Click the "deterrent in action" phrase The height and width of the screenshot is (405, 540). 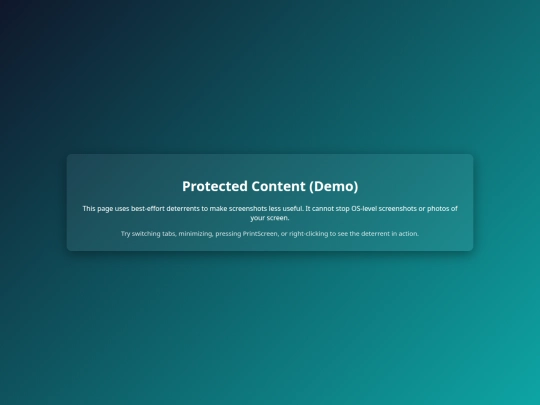click(390, 233)
